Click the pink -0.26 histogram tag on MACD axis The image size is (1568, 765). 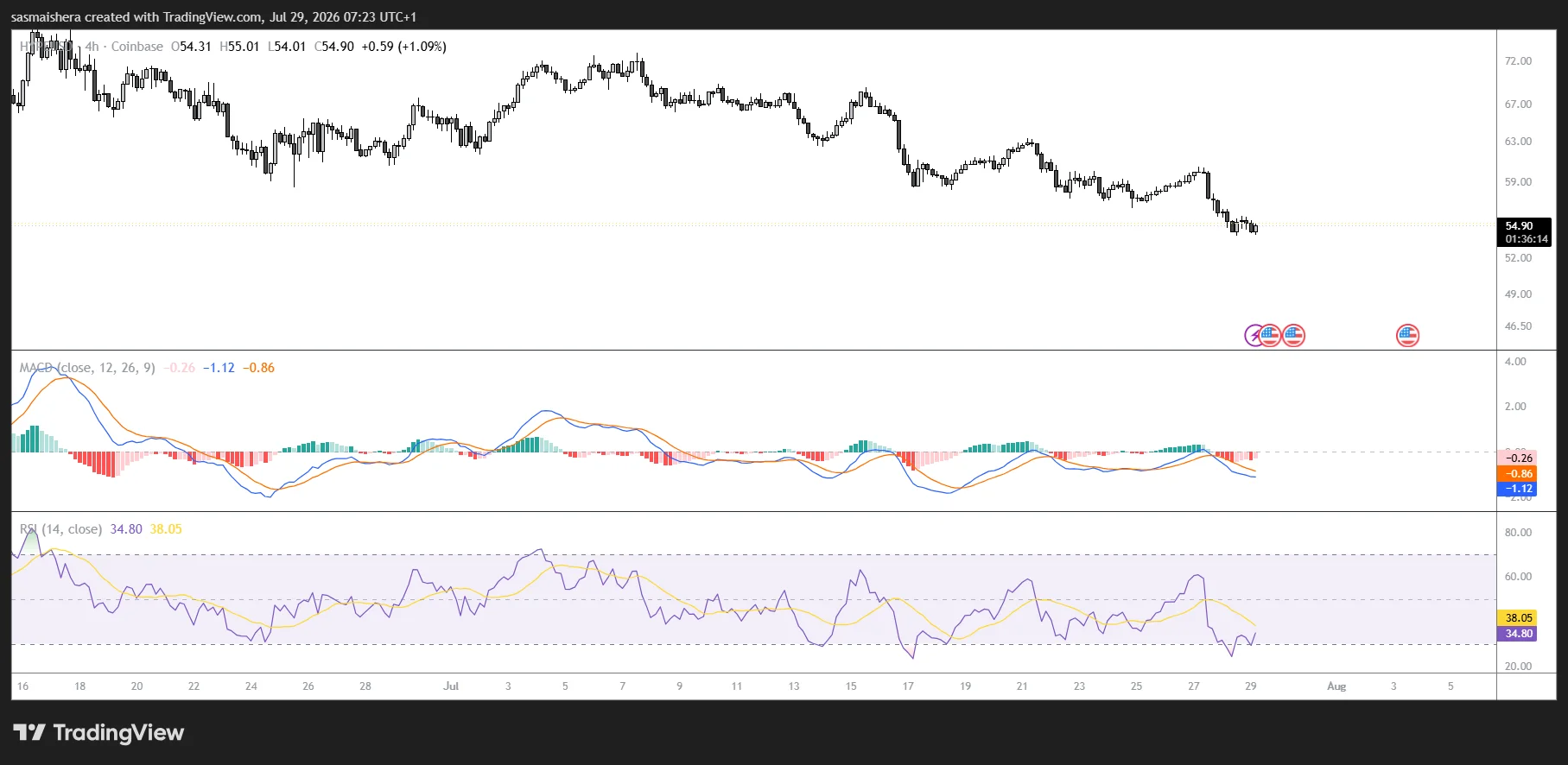click(1517, 458)
